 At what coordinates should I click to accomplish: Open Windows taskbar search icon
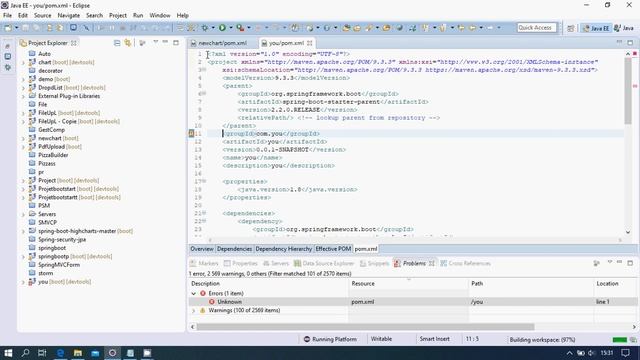click(x=25, y=353)
